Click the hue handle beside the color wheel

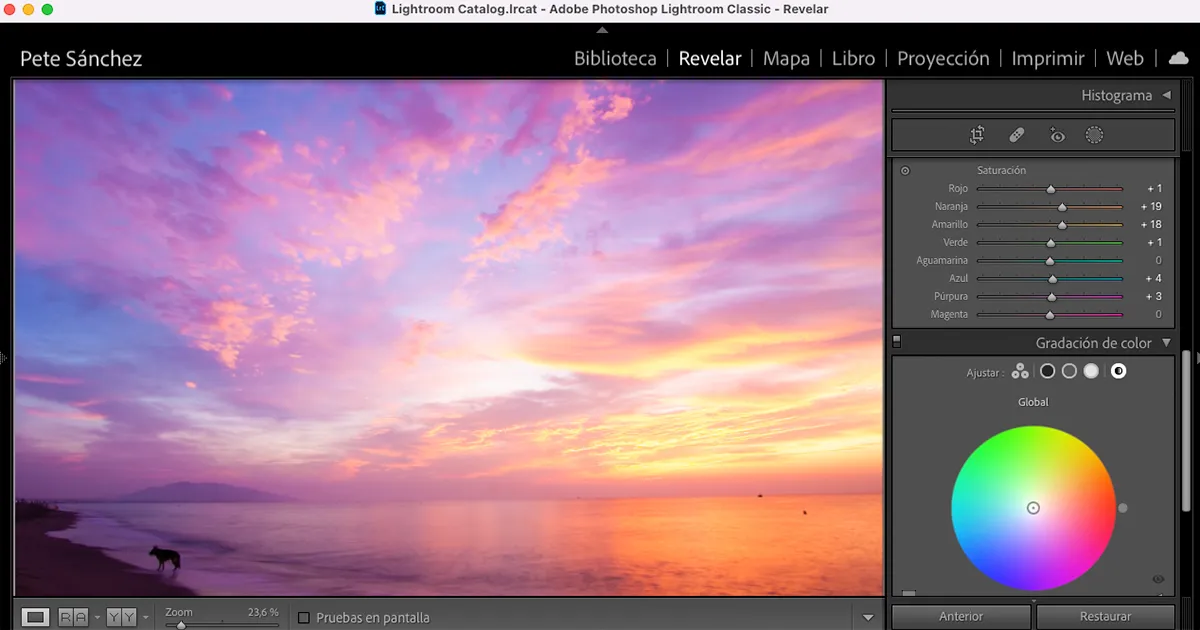click(x=1123, y=508)
